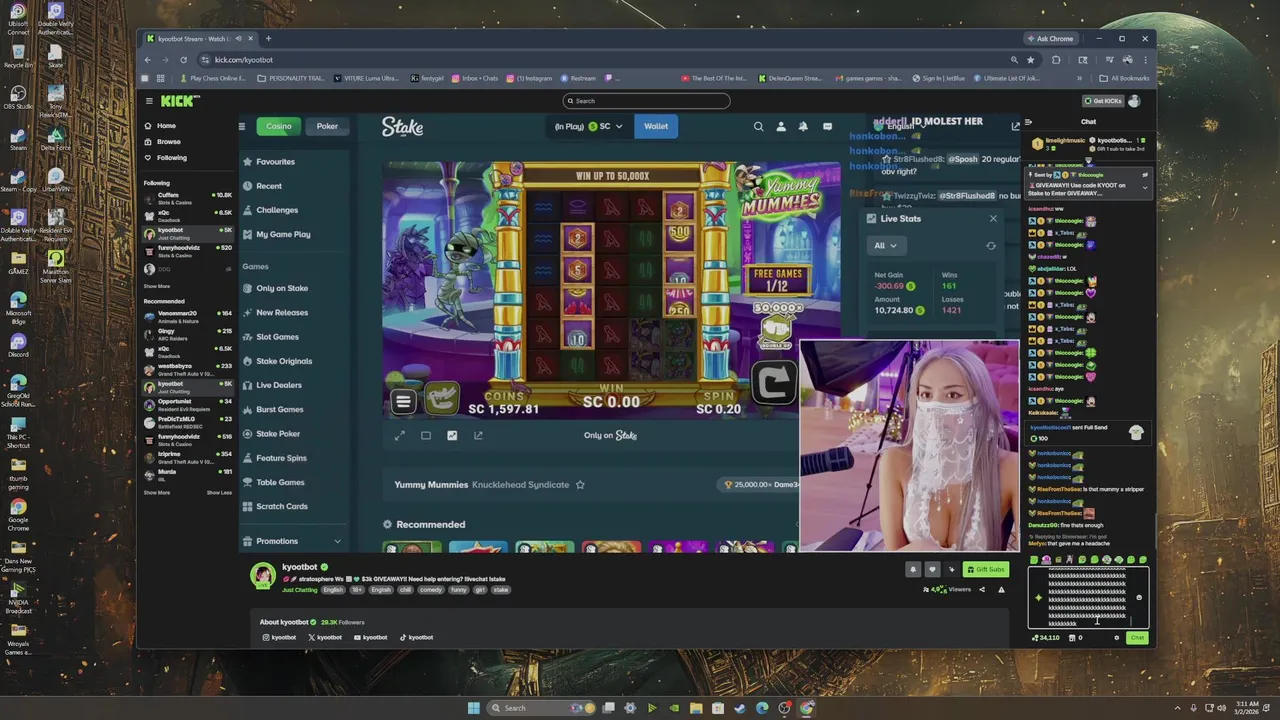Open the Kick user avatar menu
Screen dimensions: 1280x720
[1134, 101]
